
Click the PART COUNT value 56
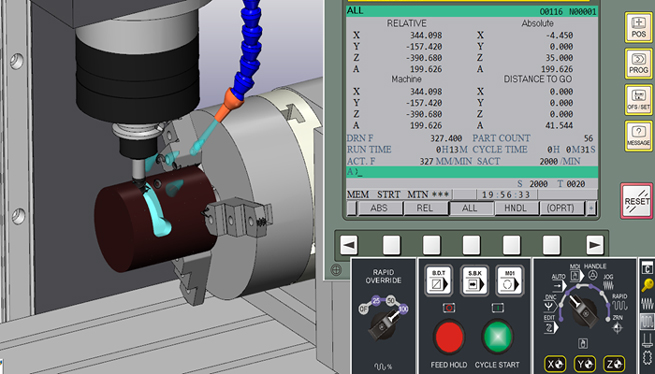click(588, 138)
